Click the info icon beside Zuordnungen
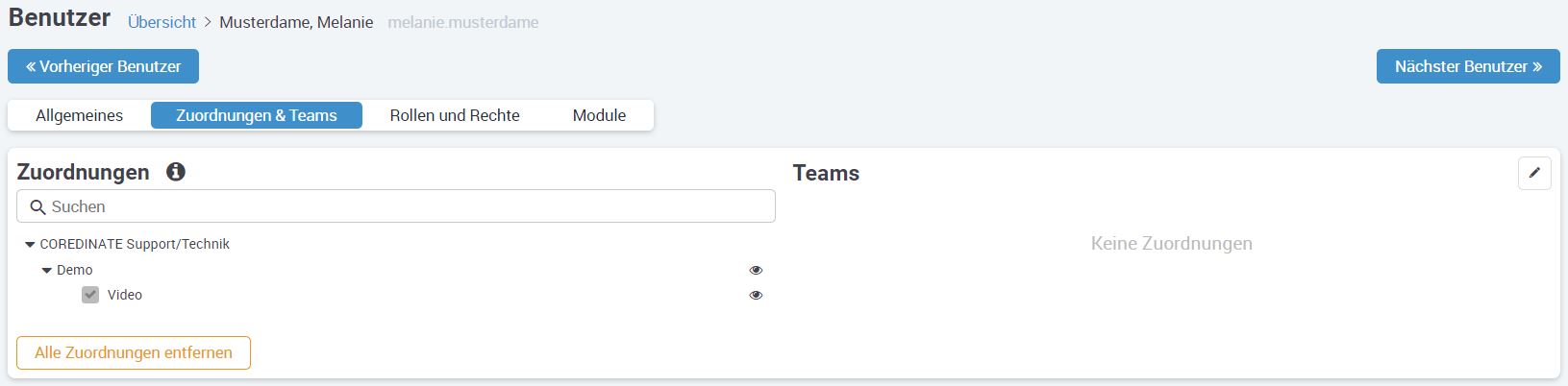 176,172
